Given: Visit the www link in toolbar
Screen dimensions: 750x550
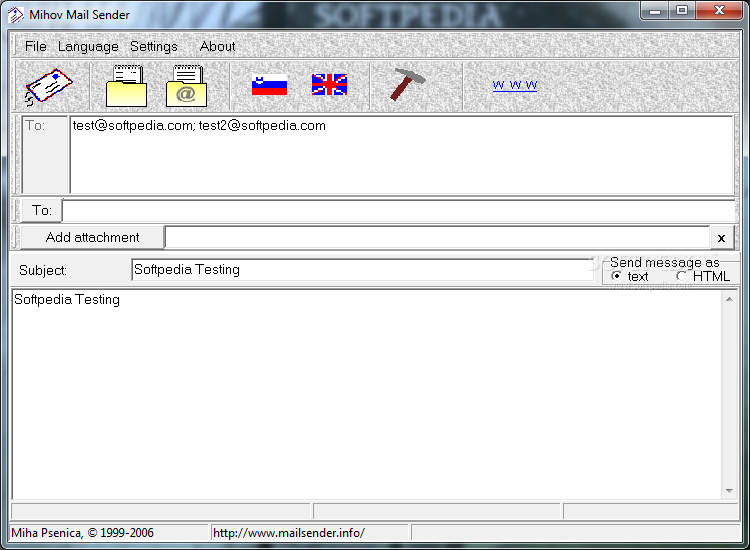Looking at the screenshot, I should point(515,85).
